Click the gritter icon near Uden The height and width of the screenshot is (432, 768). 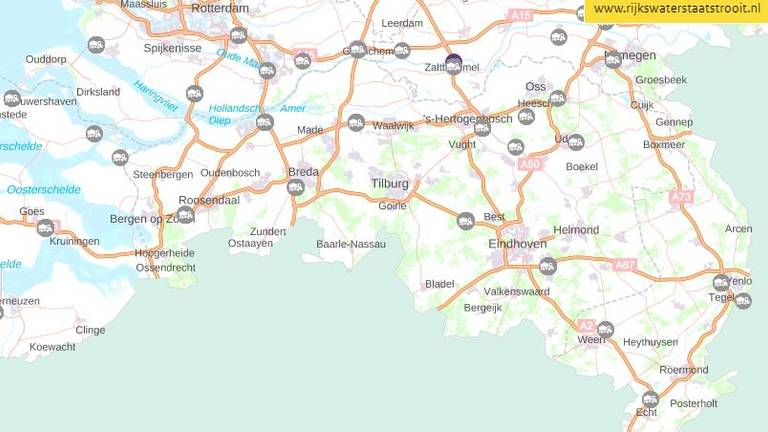coord(576,143)
